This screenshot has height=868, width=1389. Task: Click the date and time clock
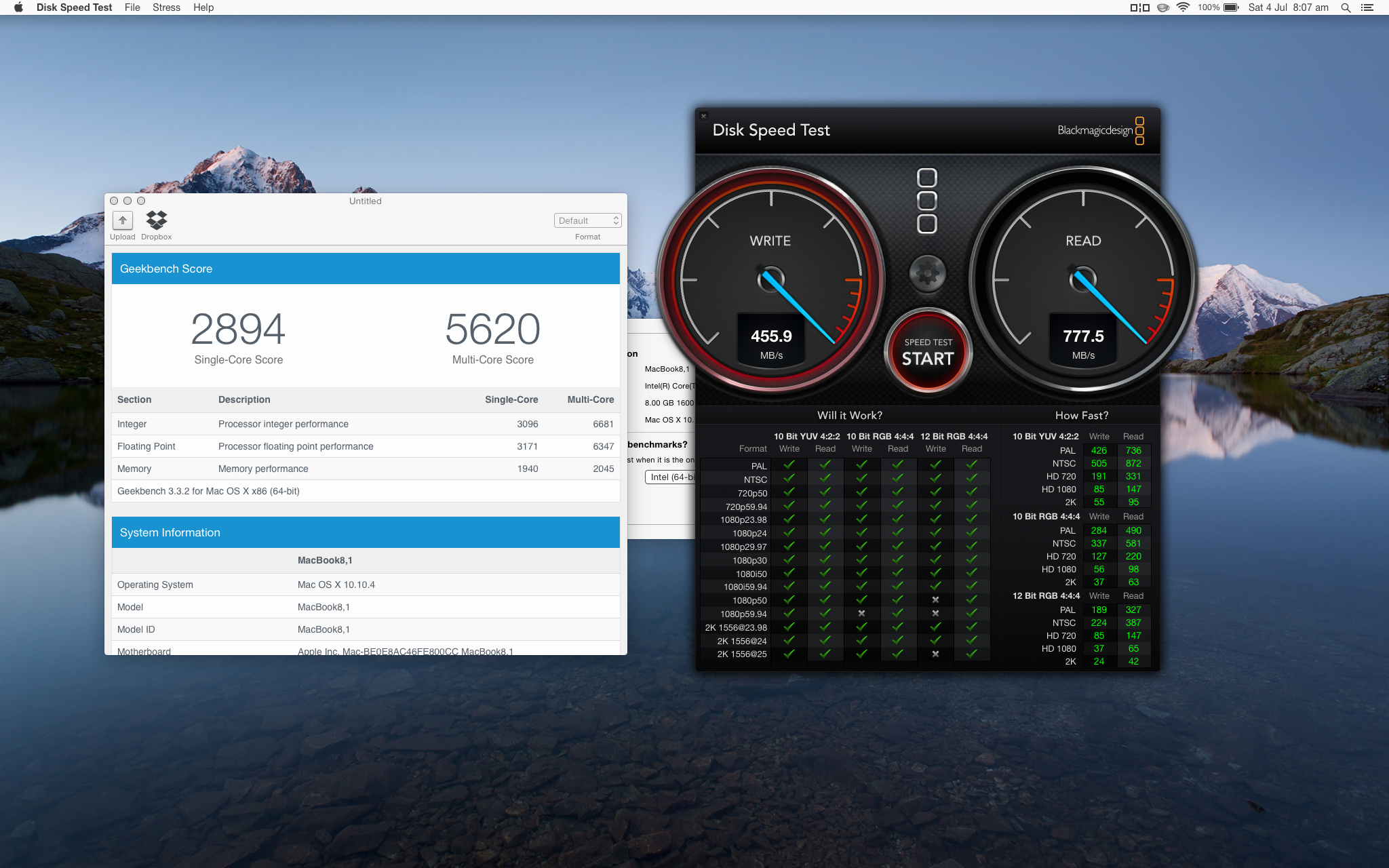(1288, 7)
